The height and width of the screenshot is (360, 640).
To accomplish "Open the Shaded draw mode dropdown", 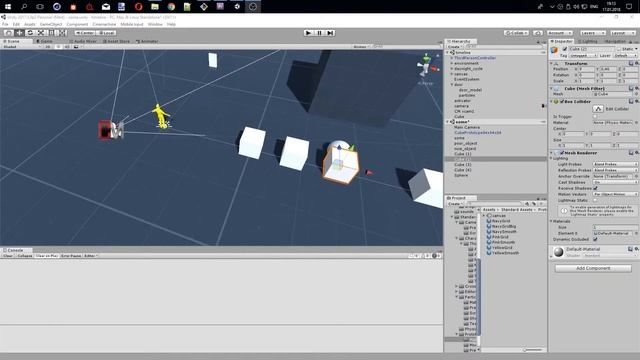I will pos(22,47).
